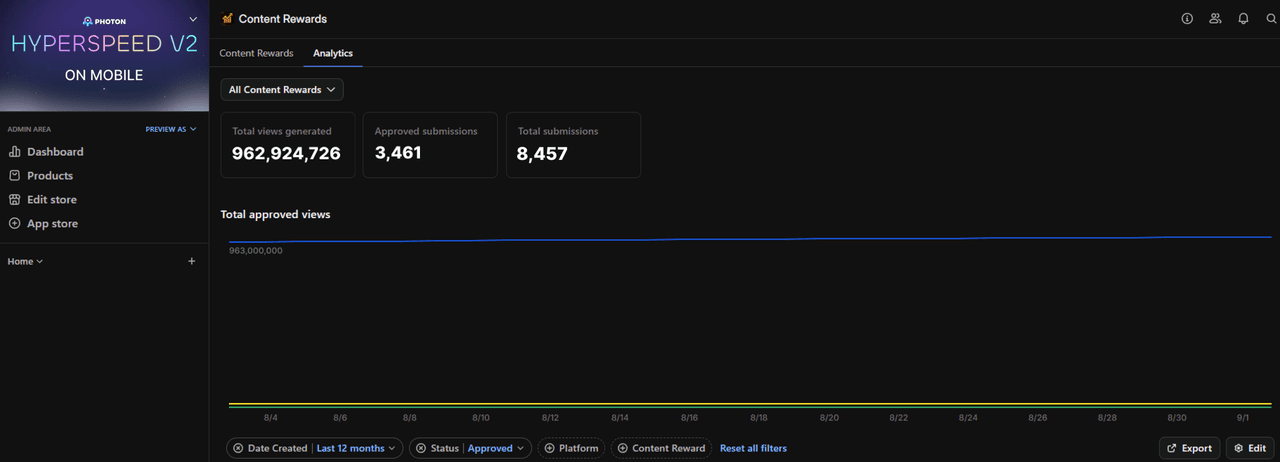Click the 8/8 date on chart axis
1280x462 pixels.
coord(410,418)
